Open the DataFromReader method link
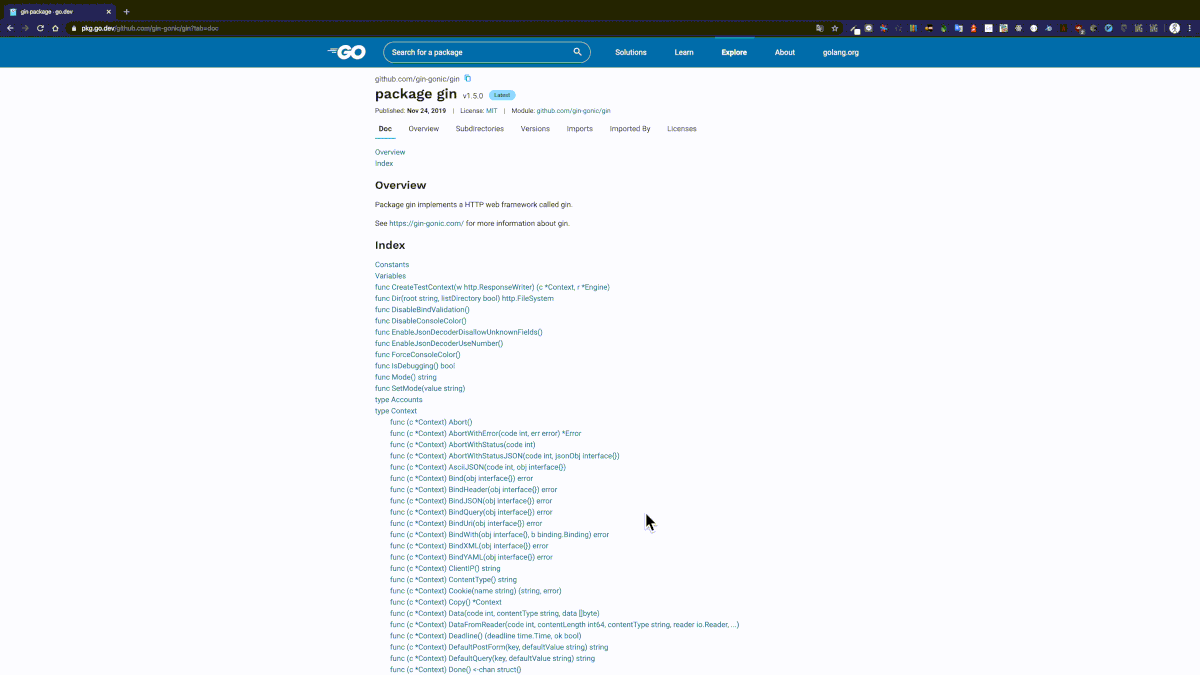The image size is (1200, 675). tap(565, 625)
